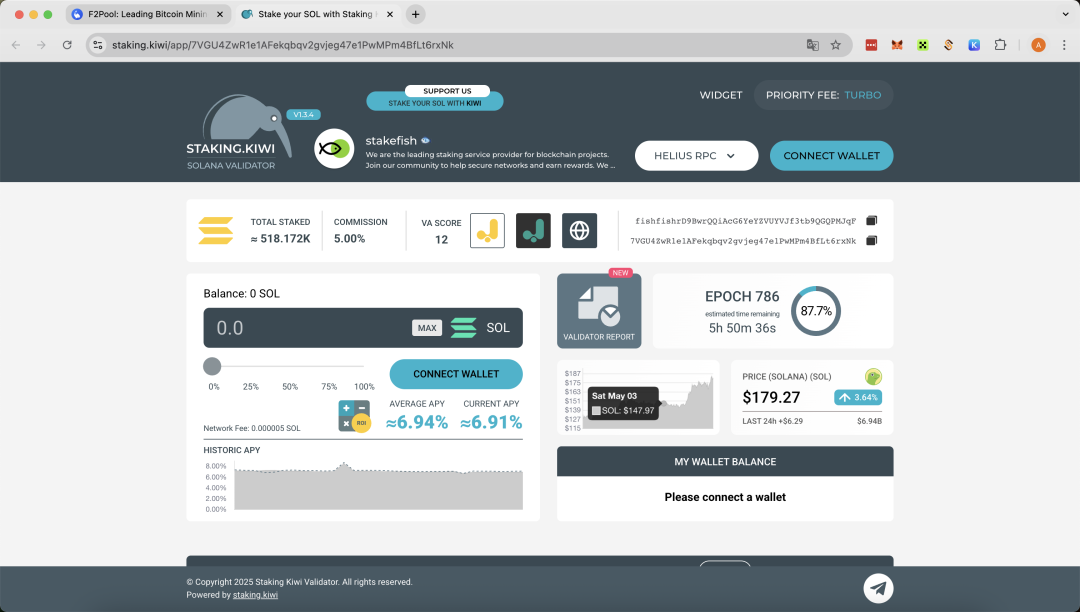Bookmark this page with the star icon
The width and height of the screenshot is (1080, 612).
tap(836, 45)
